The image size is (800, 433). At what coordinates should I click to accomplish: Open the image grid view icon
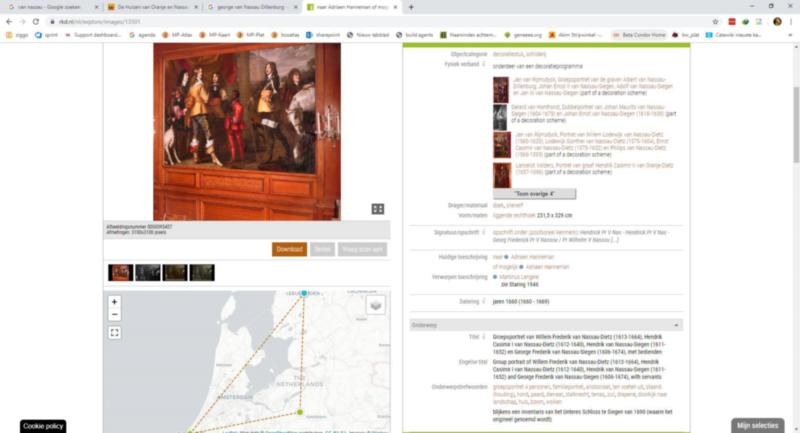(x=378, y=209)
